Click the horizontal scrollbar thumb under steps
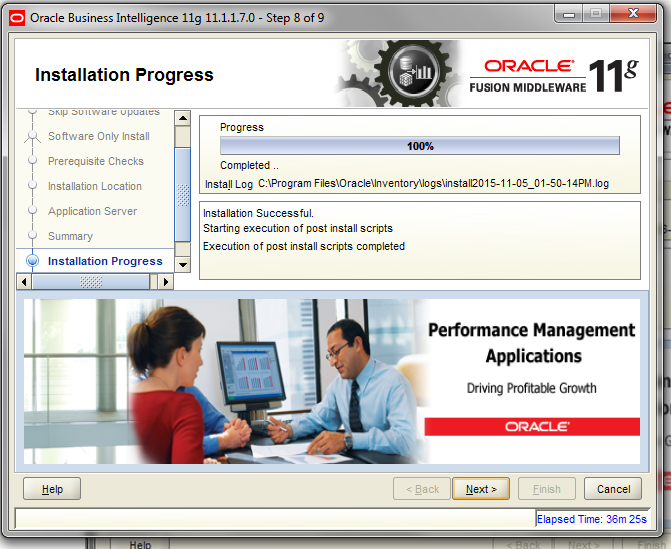Screen dimensions: 671x549 tap(91, 282)
